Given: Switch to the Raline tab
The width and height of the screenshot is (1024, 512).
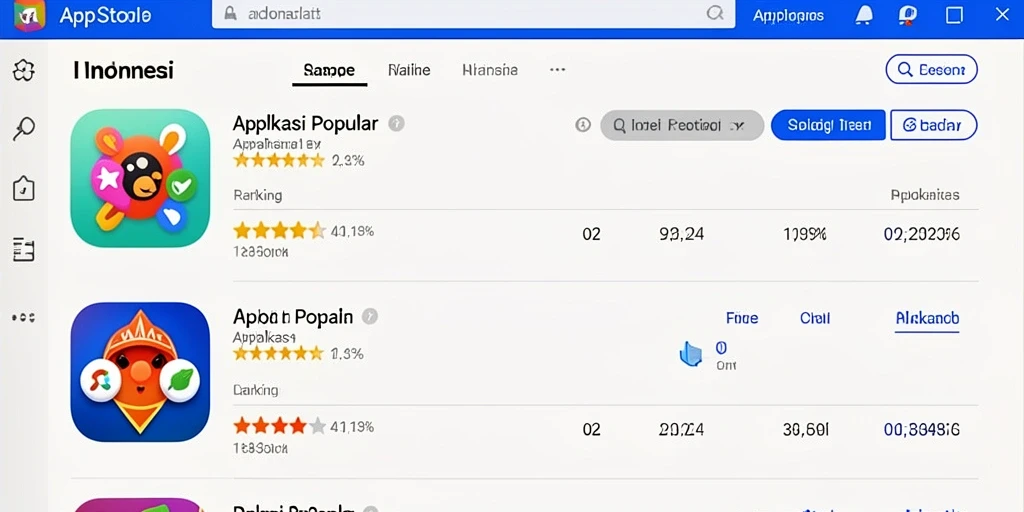Looking at the screenshot, I should point(409,70).
